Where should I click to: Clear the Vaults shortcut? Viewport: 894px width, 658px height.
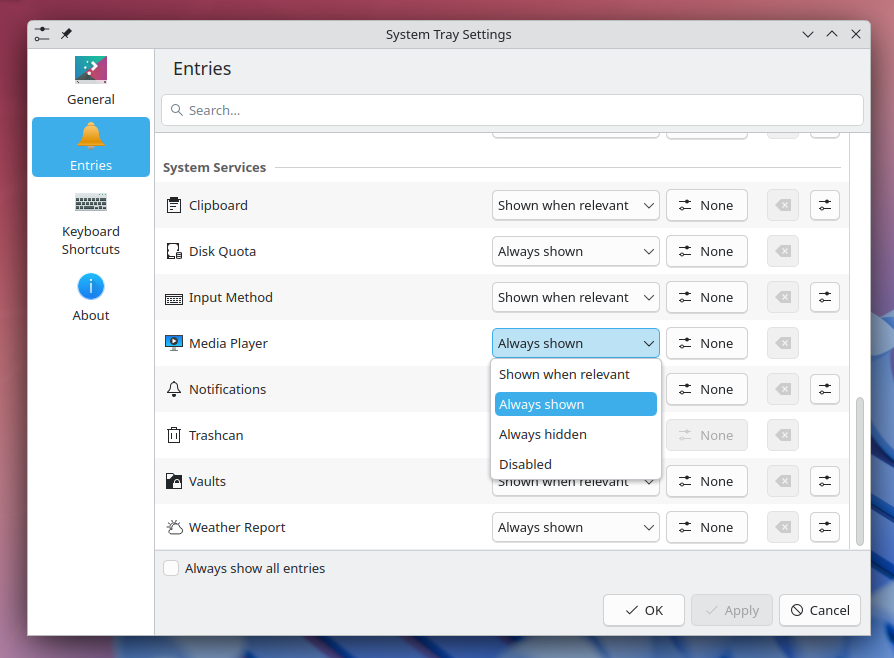[x=783, y=481]
